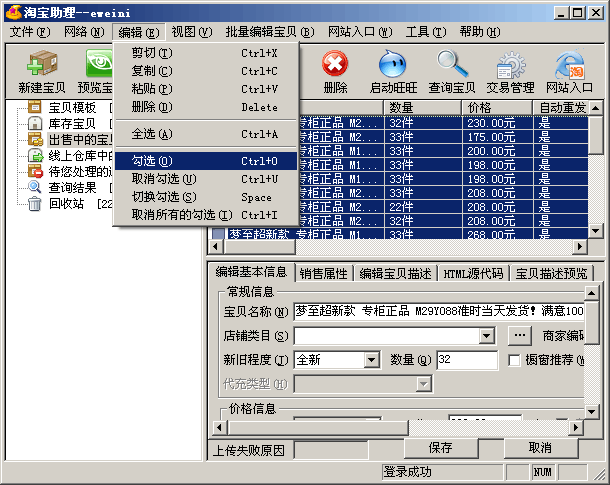Open 待您处理的 tree node
The image size is (610, 485).
click(x=80, y=172)
